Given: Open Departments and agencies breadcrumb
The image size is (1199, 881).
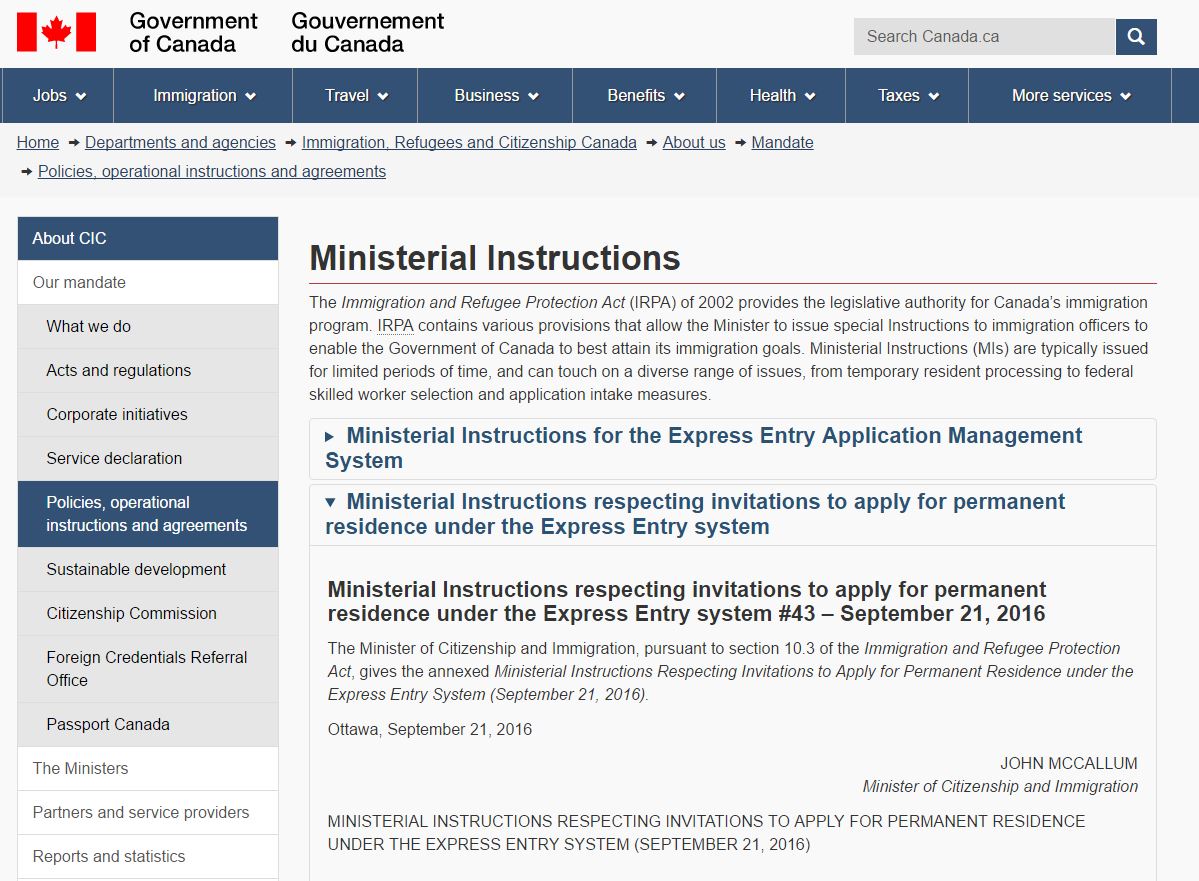Looking at the screenshot, I should pyautogui.click(x=180, y=143).
